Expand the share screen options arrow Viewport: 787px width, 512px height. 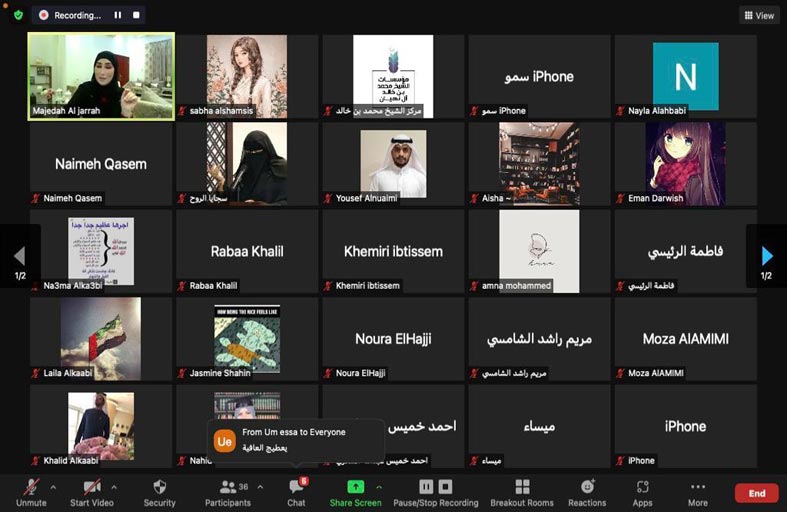pos(378,487)
